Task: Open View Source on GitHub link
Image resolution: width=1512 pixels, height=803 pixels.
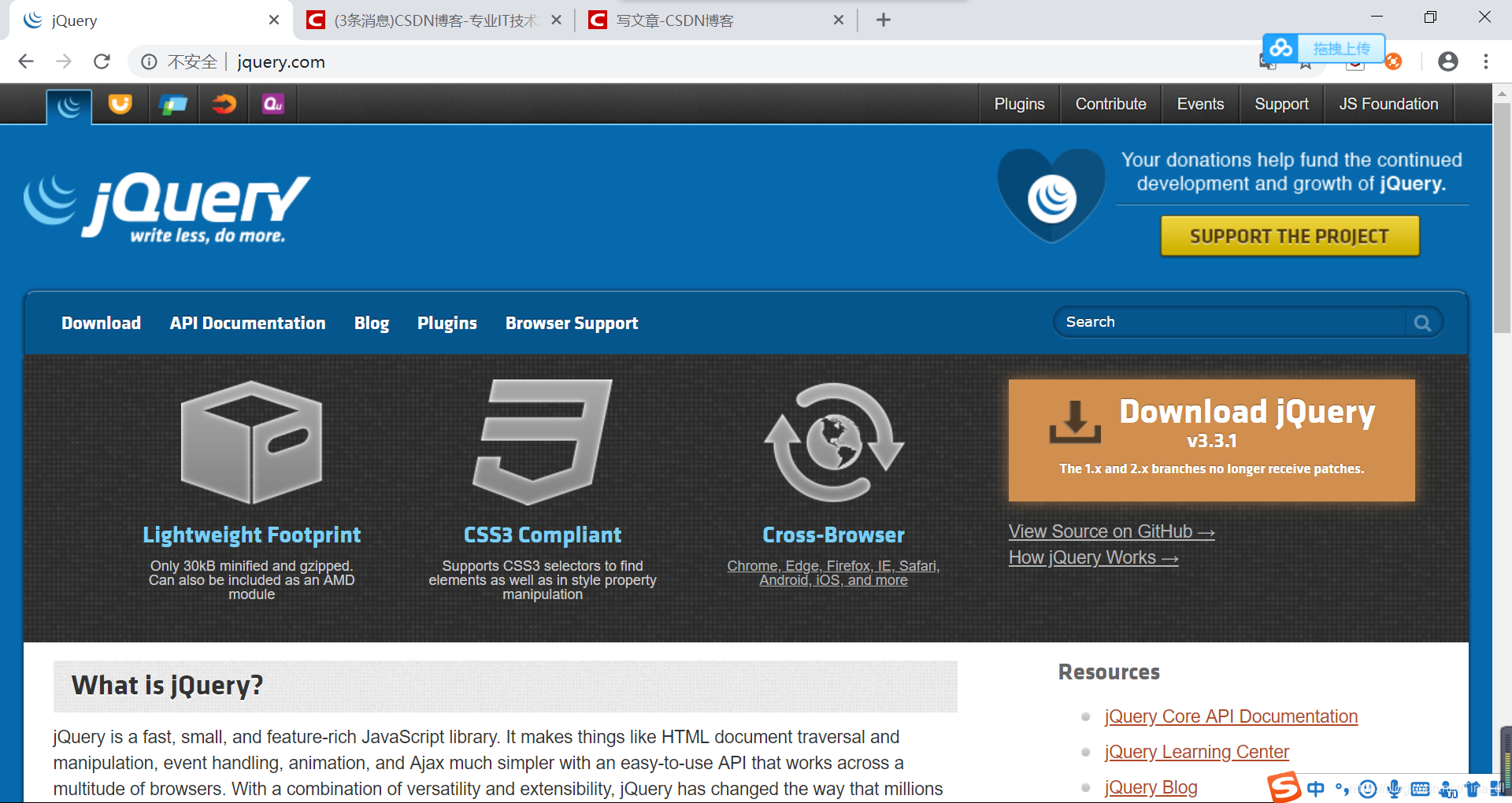Action: (x=1111, y=531)
